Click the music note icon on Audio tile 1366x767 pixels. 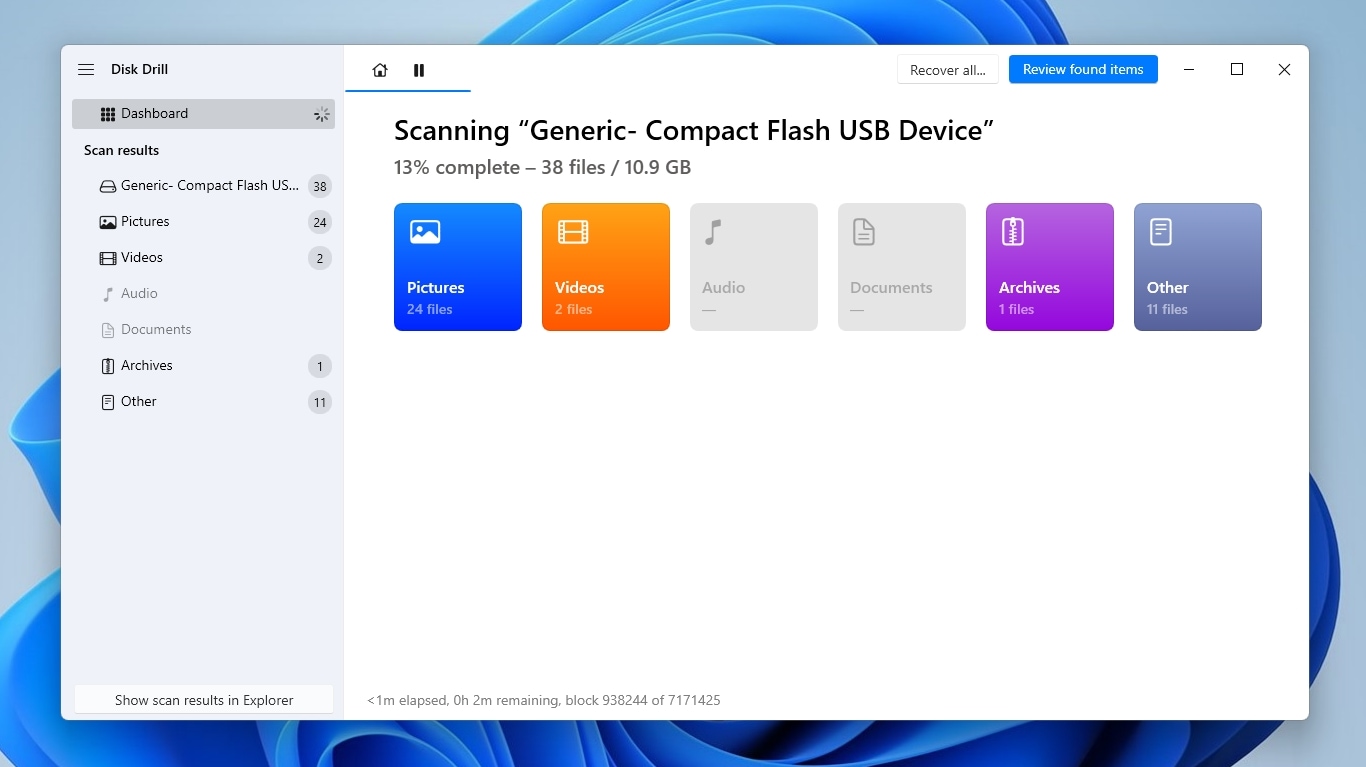click(x=712, y=232)
